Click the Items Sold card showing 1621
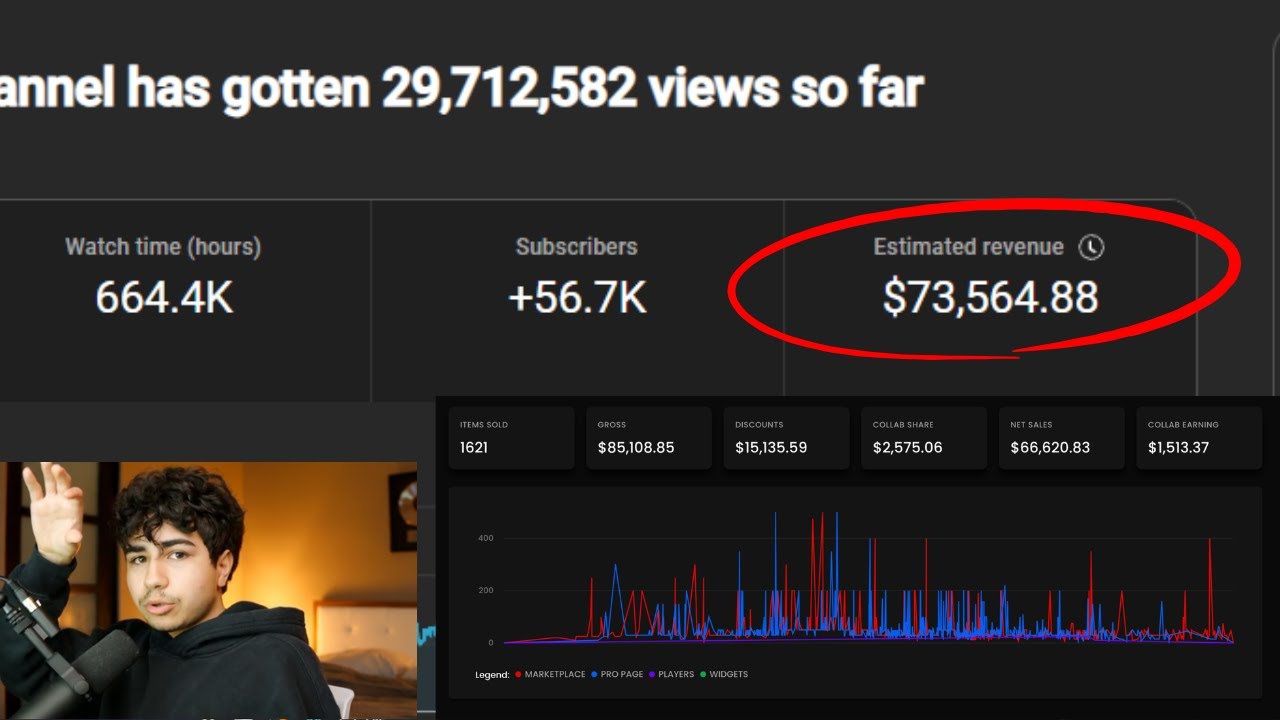 pyautogui.click(x=511, y=438)
